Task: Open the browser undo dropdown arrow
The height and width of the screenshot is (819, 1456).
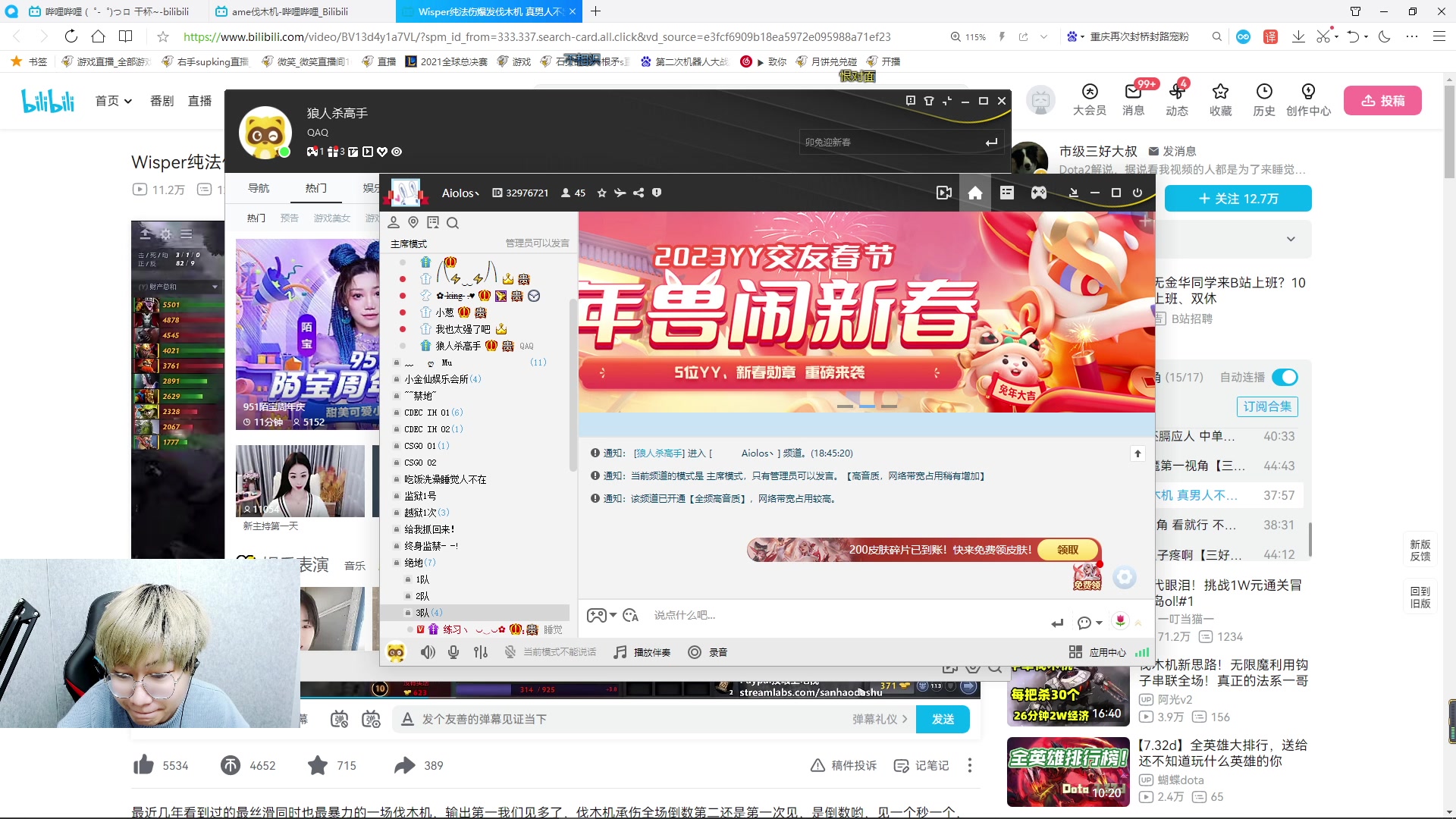Action: coord(1367,36)
